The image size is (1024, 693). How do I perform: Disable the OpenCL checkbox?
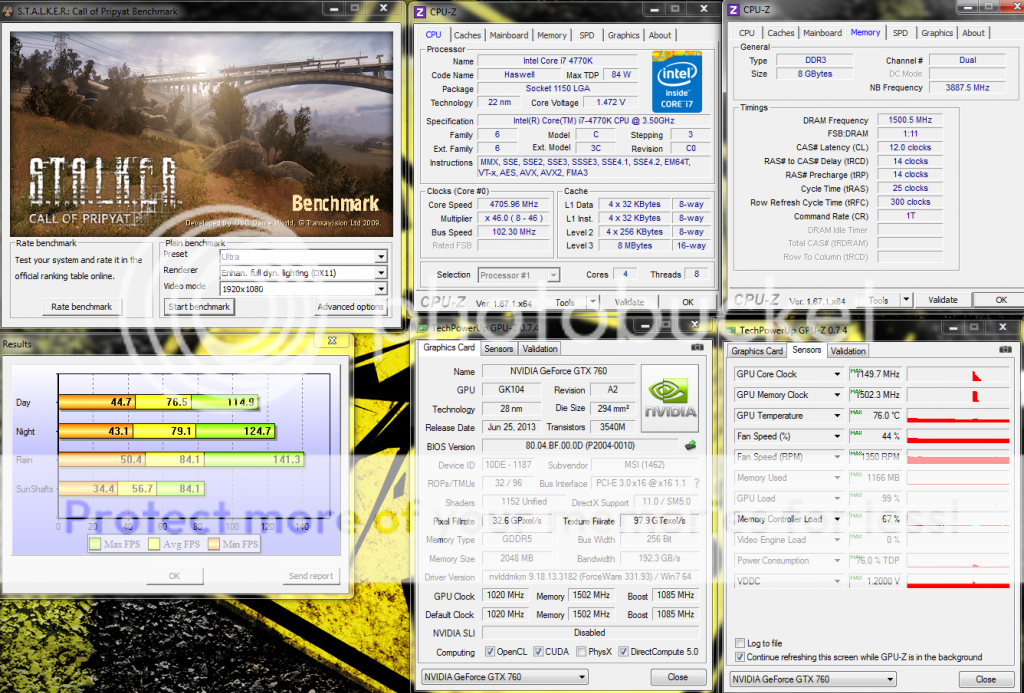point(489,652)
